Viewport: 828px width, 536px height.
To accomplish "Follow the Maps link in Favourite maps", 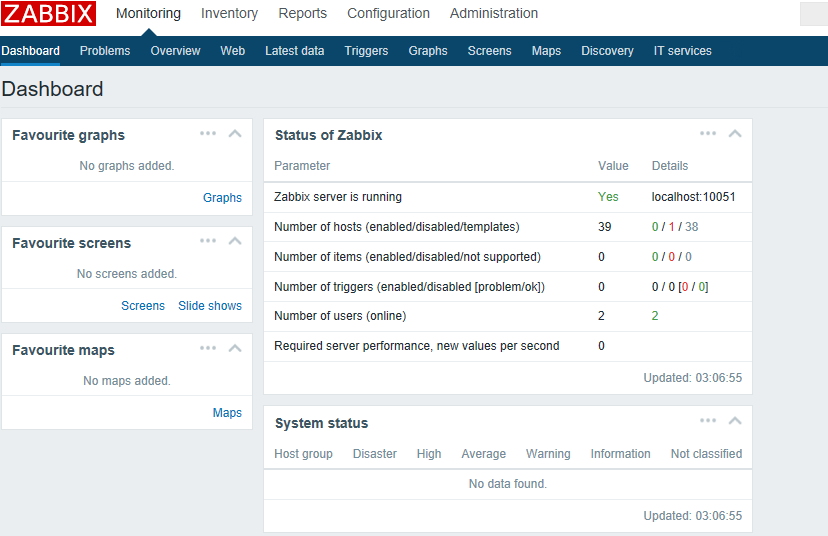I will tap(227, 412).
